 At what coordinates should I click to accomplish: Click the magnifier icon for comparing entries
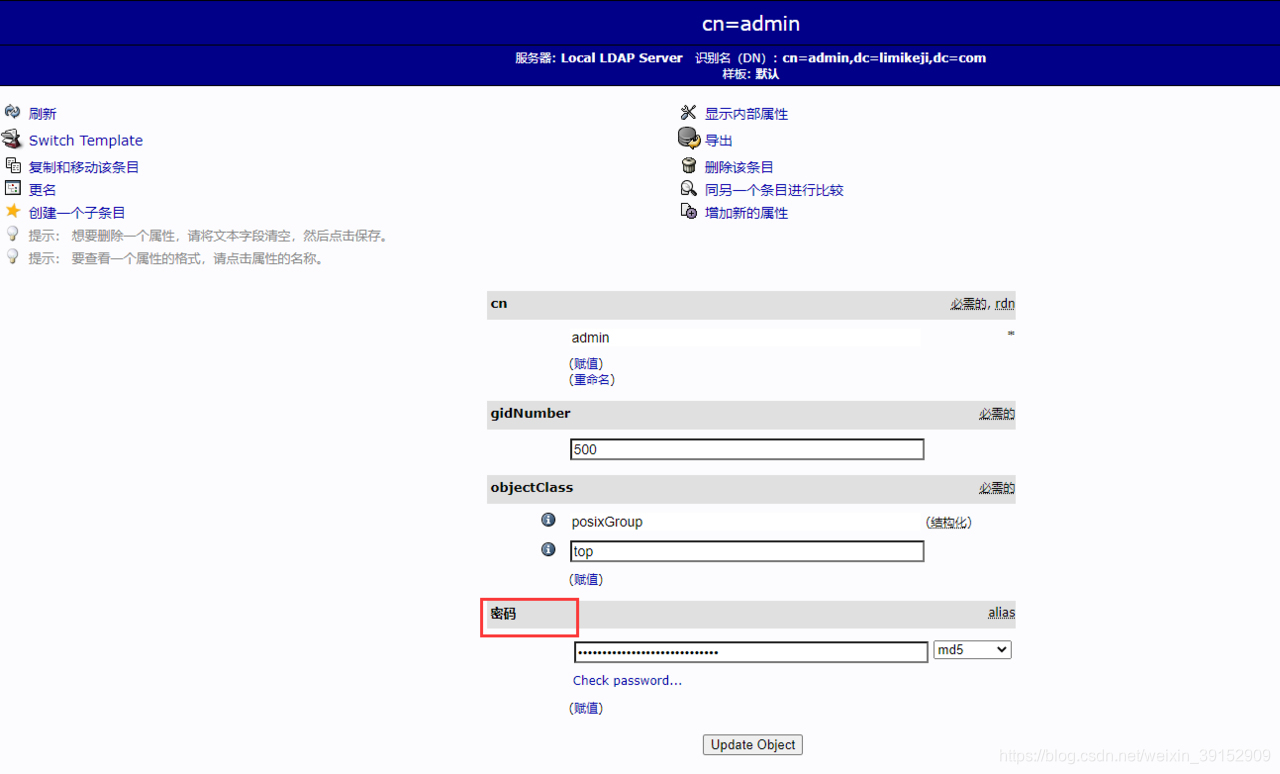click(688, 188)
